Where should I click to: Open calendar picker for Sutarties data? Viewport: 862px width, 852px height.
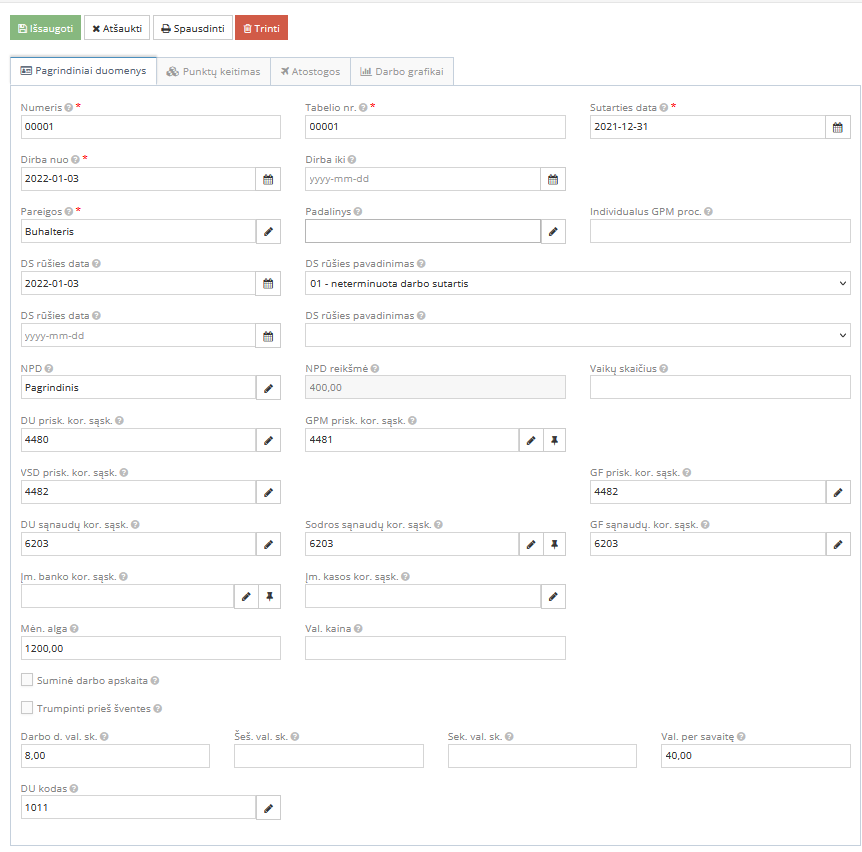tap(838, 127)
